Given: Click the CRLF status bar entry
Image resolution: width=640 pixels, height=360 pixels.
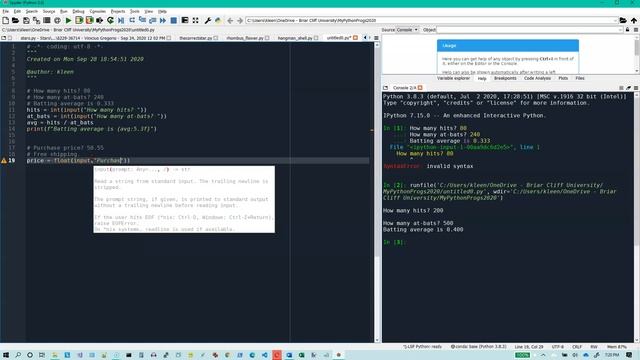Looking at the screenshot, I should tap(577, 347).
